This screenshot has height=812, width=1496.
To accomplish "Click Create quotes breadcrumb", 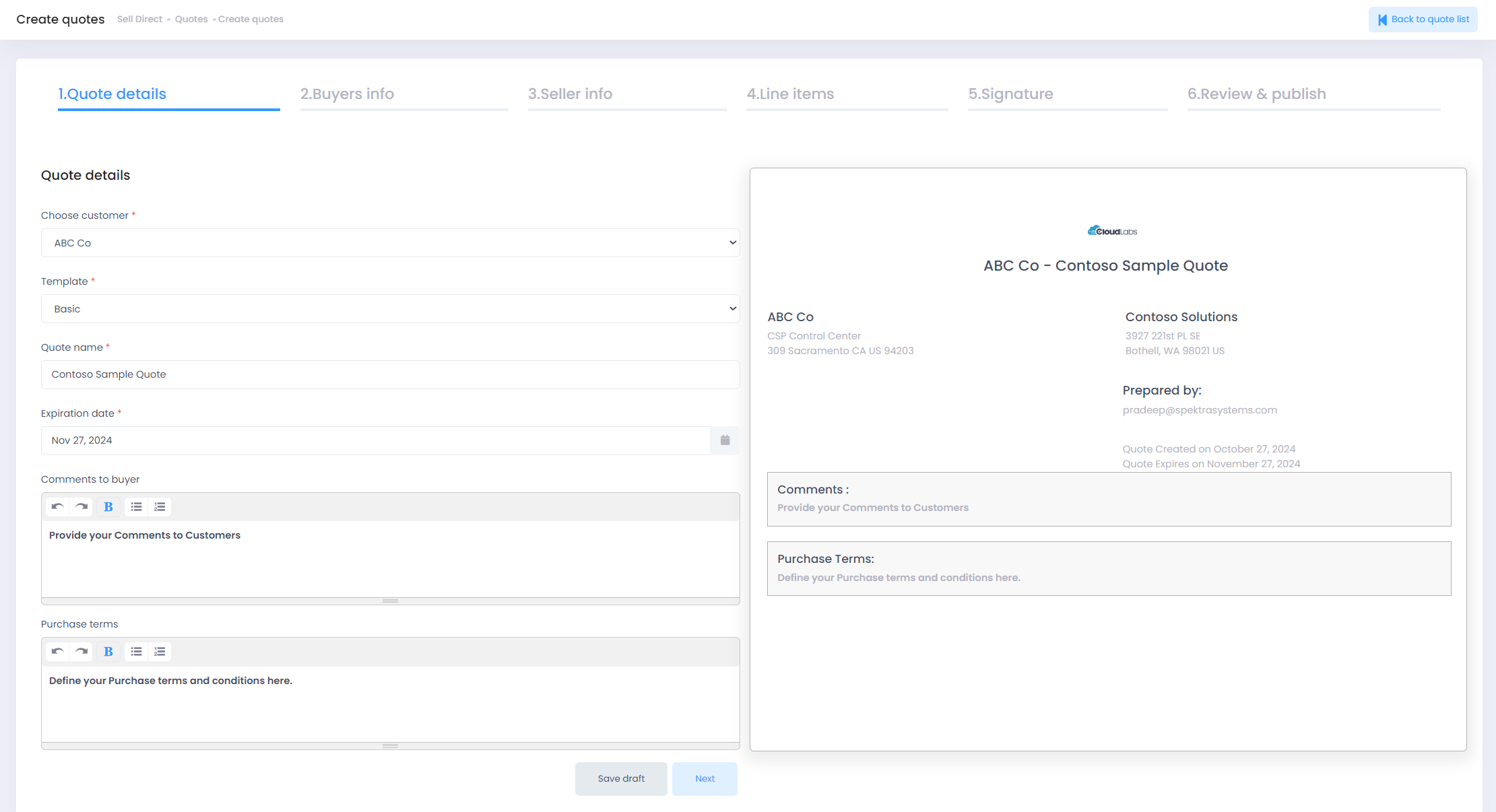I will pos(251,19).
